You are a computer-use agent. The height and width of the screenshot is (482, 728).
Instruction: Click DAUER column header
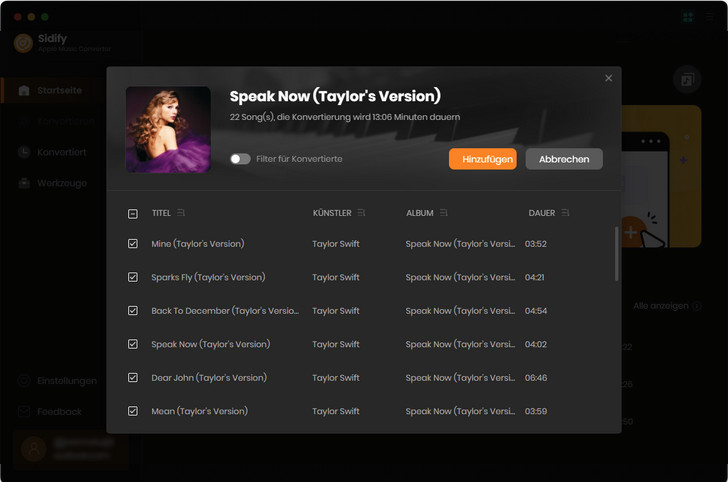tap(542, 213)
